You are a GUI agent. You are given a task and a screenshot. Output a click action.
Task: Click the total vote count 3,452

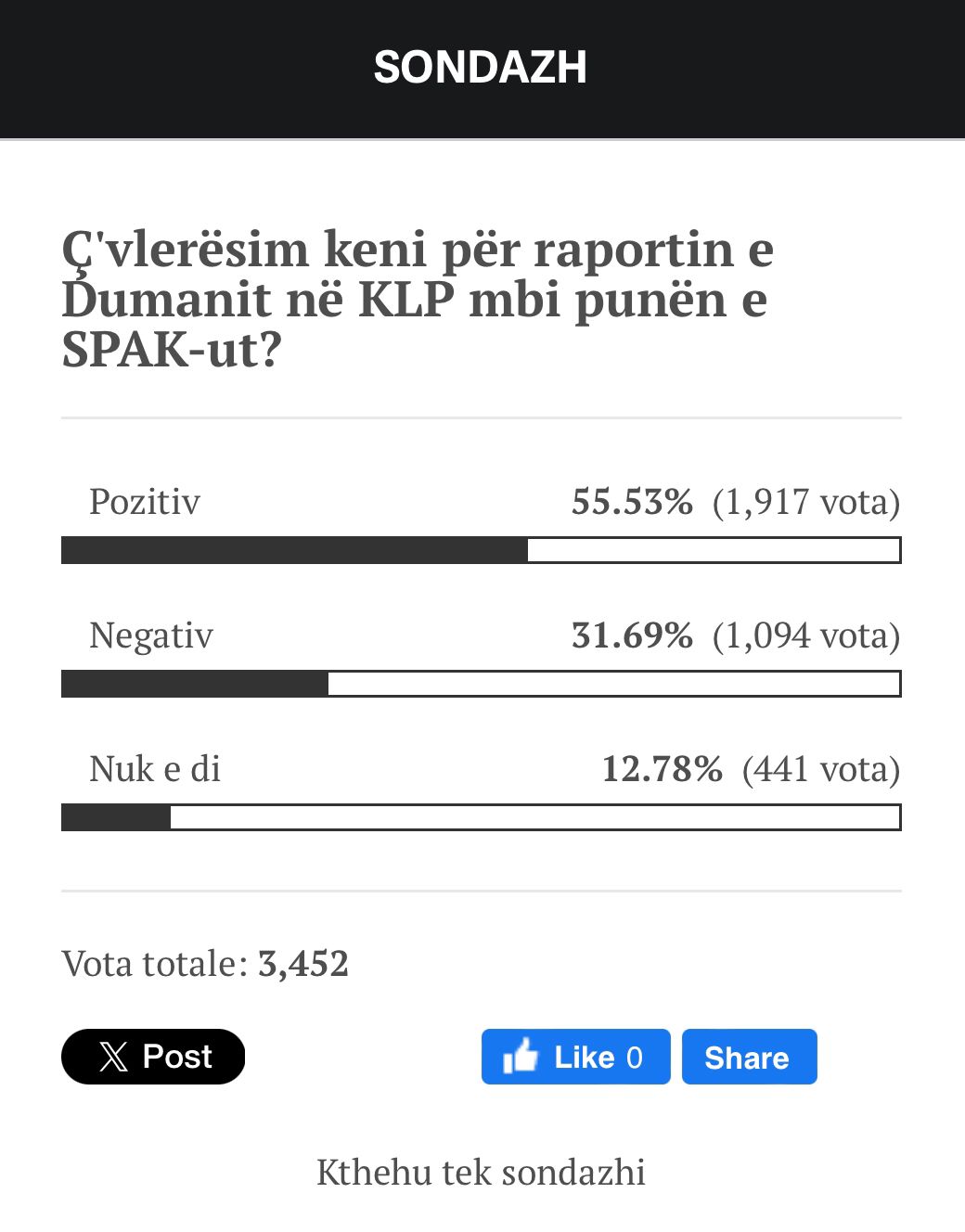pos(303,964)
